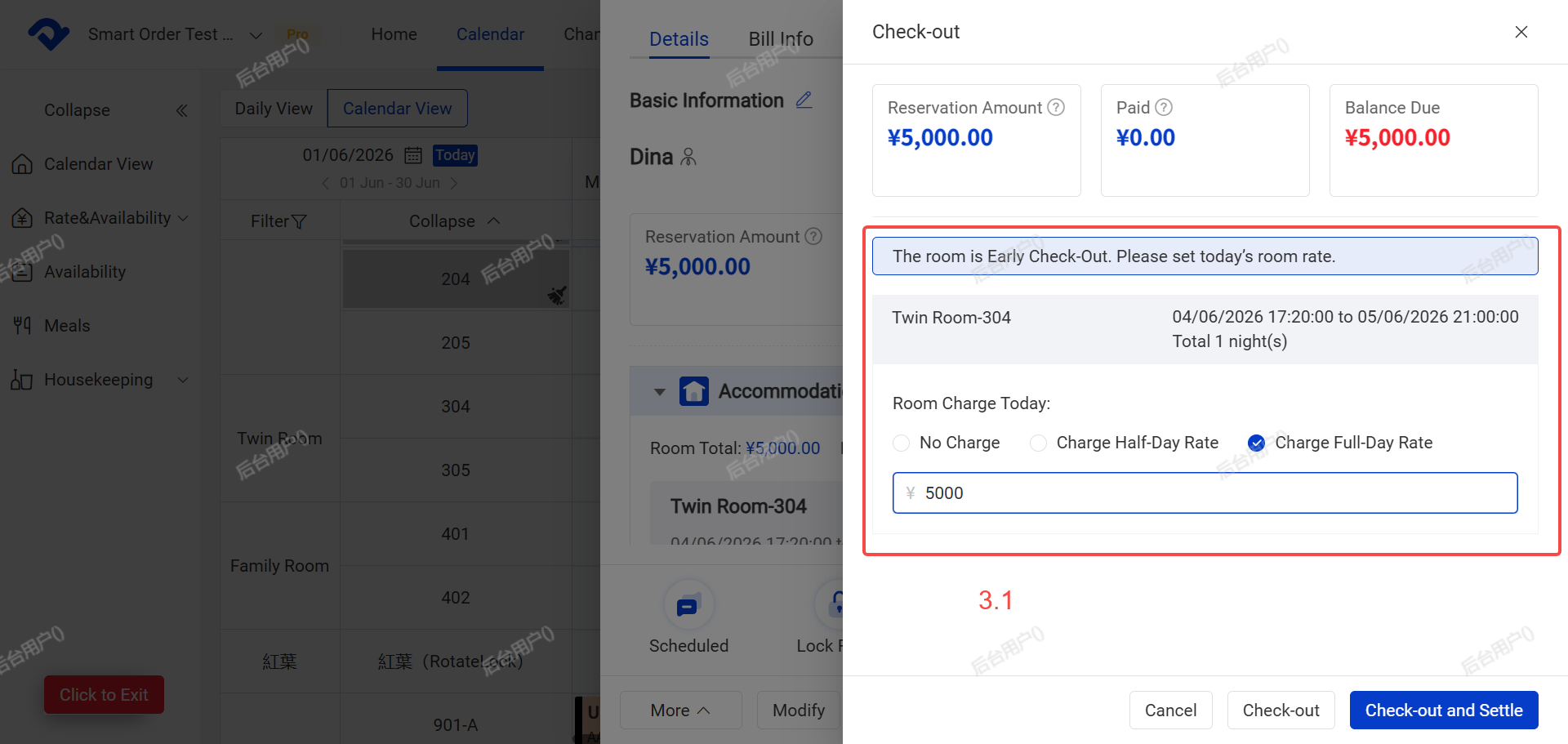Click the Cancel button
Viewport: 1568px width, 744px height.
1170,710
